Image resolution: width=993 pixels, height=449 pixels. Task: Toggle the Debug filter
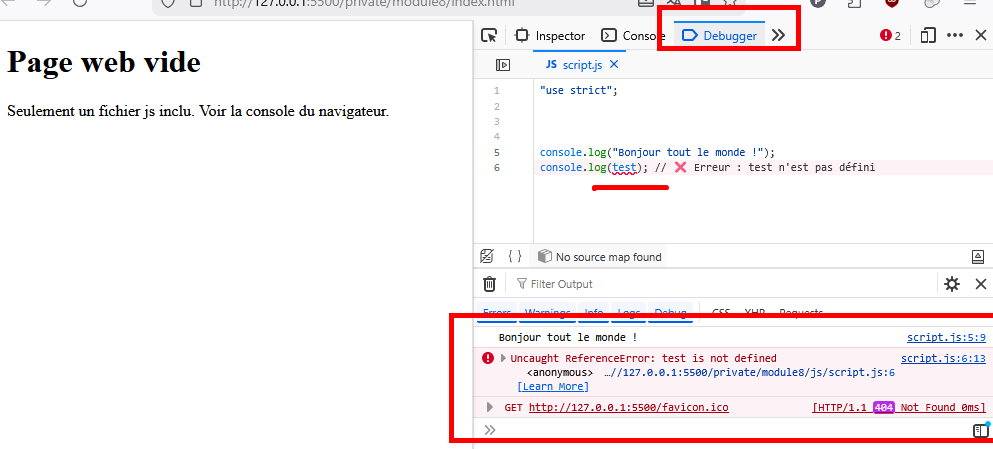click(670, 313)
